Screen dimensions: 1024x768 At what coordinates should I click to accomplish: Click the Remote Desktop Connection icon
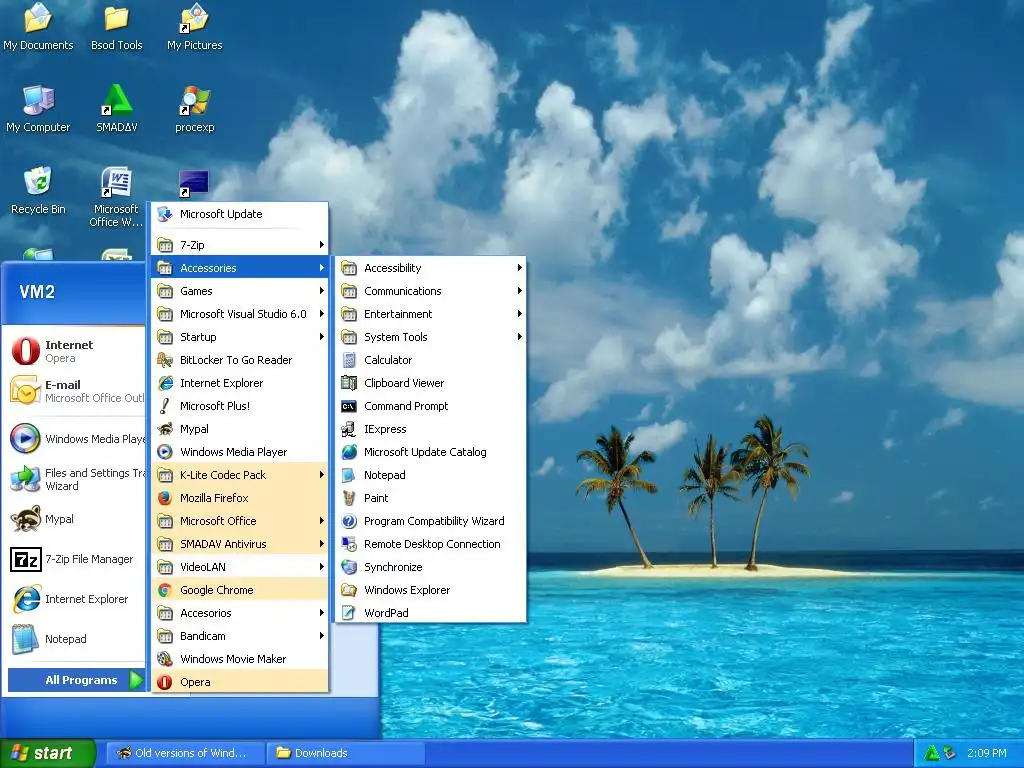pos(349,544)
